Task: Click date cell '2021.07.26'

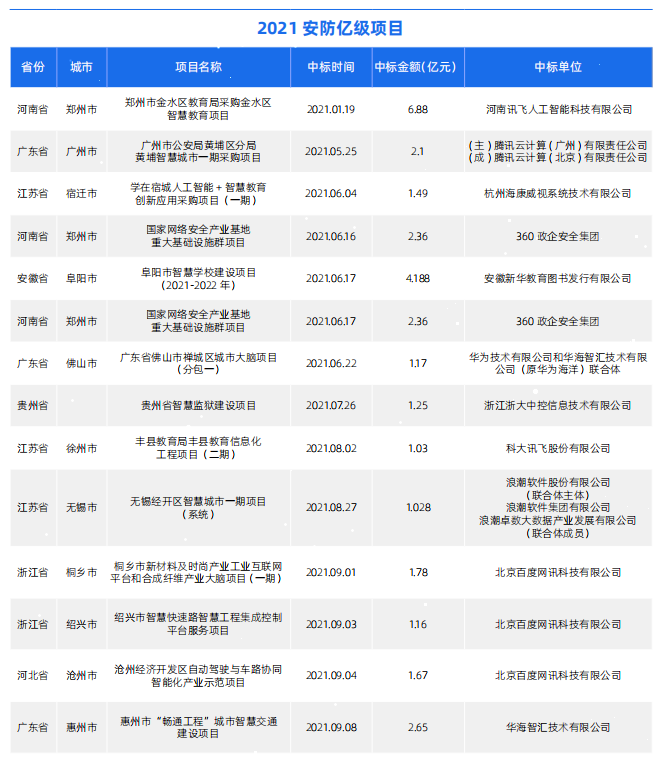Action: tap(331, 406)
